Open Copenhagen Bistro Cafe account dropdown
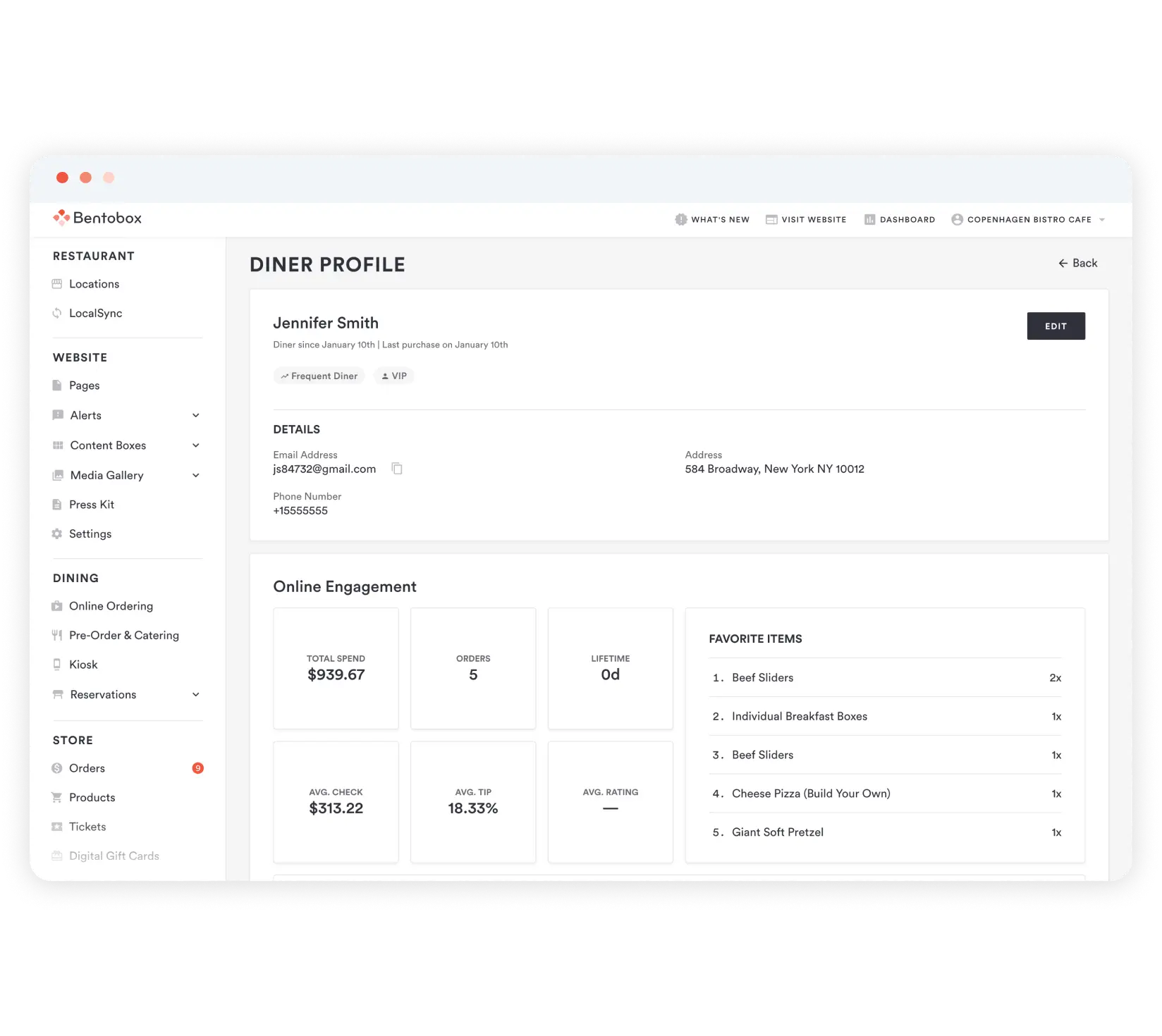The image size is (1162, 1036). click(1029, 220)
